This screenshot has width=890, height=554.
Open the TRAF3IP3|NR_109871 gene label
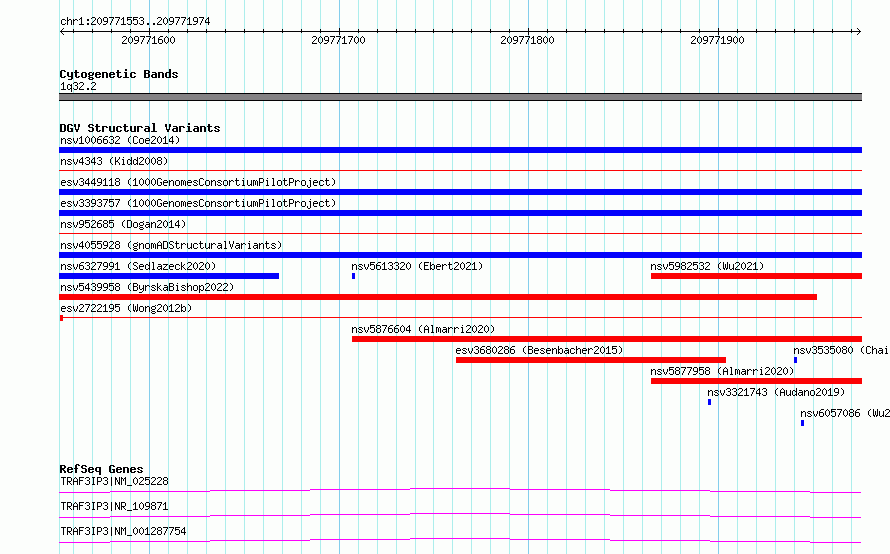point(114,506)
